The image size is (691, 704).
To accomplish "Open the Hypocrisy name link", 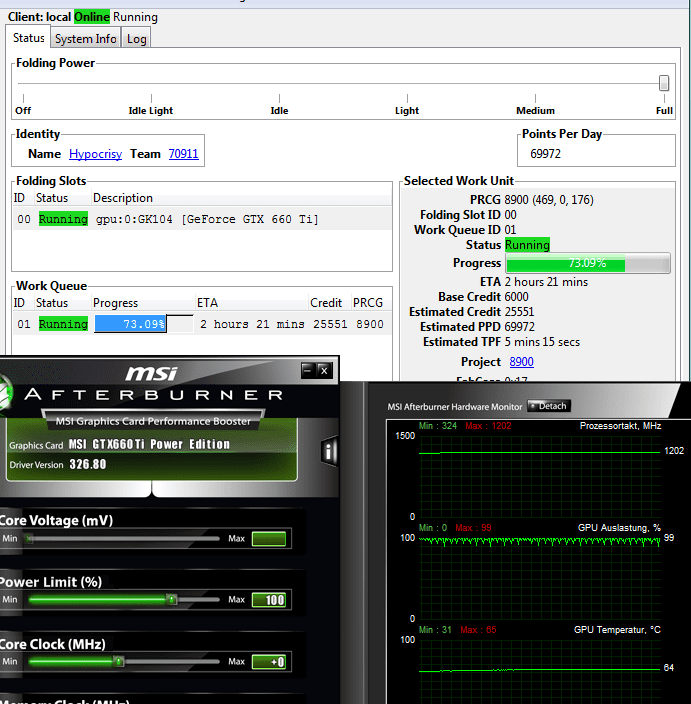I will [95, 154].
